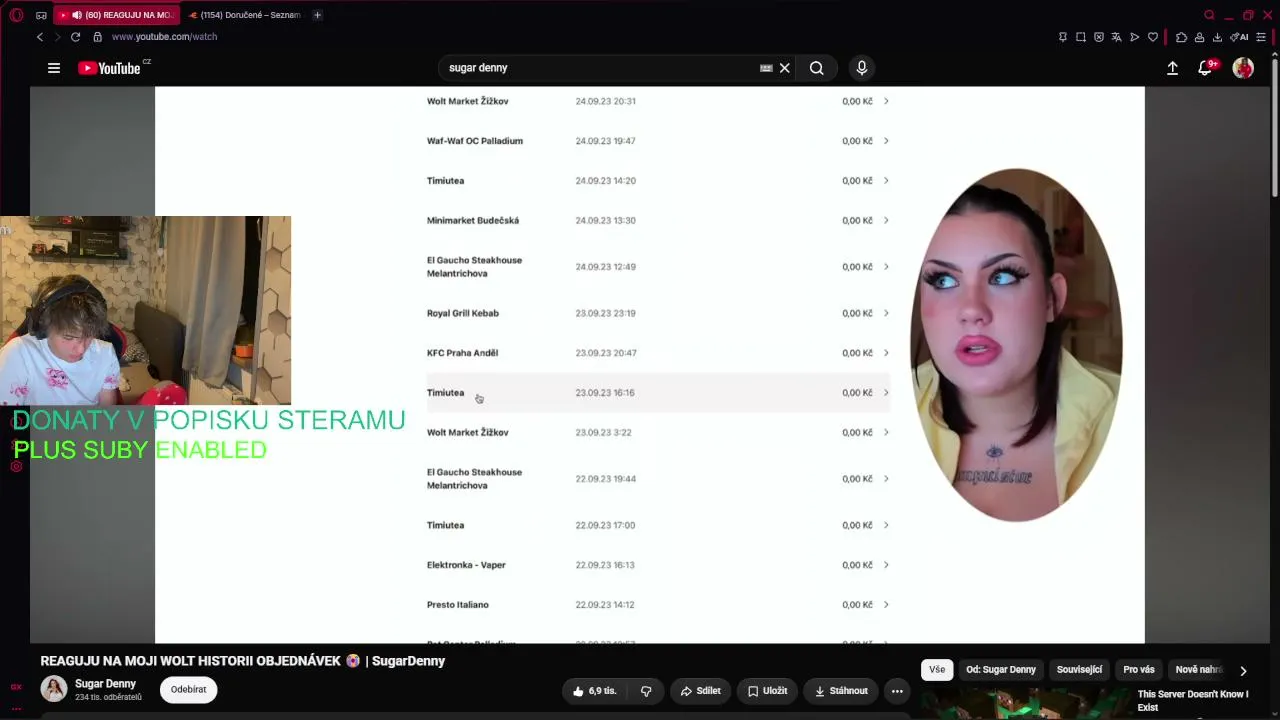Open browser extensions puzzle icon
The image size is (1280, 720).
(x=1181, y=37)
